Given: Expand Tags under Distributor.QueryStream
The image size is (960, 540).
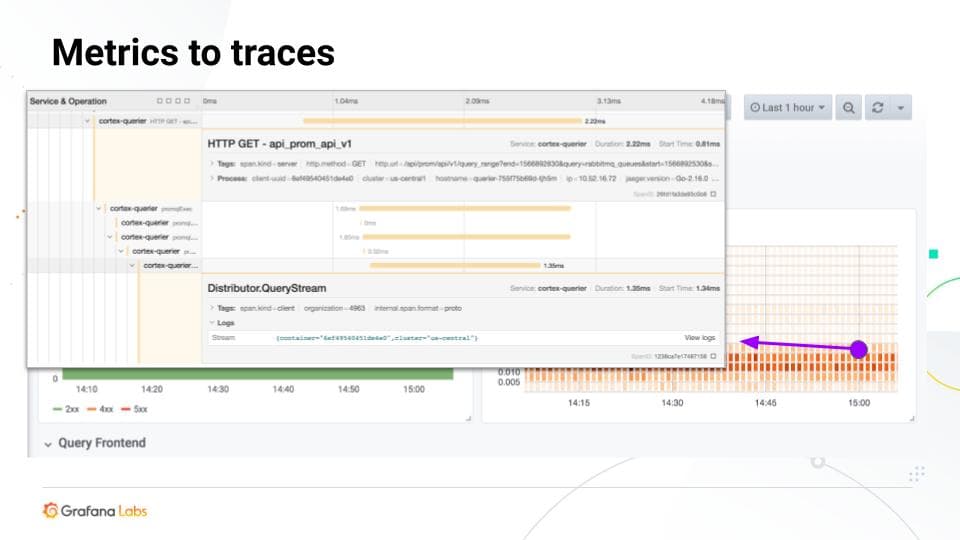Looking at the screenshot, I should pyautogui.click(x=212, y=309).
